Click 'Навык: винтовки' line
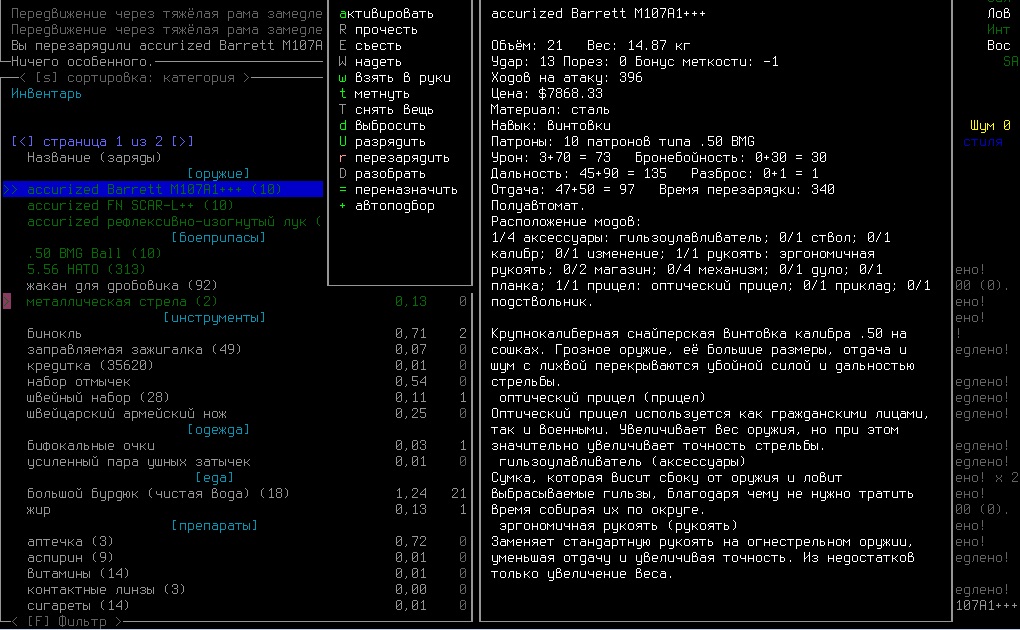 point(550,126)
